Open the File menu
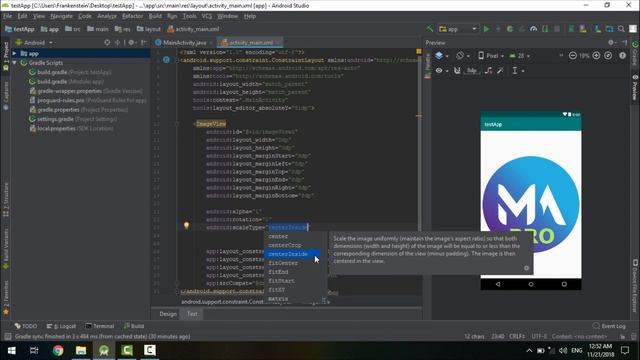Screen dimensions: 640x360 [x=8, y=16]
